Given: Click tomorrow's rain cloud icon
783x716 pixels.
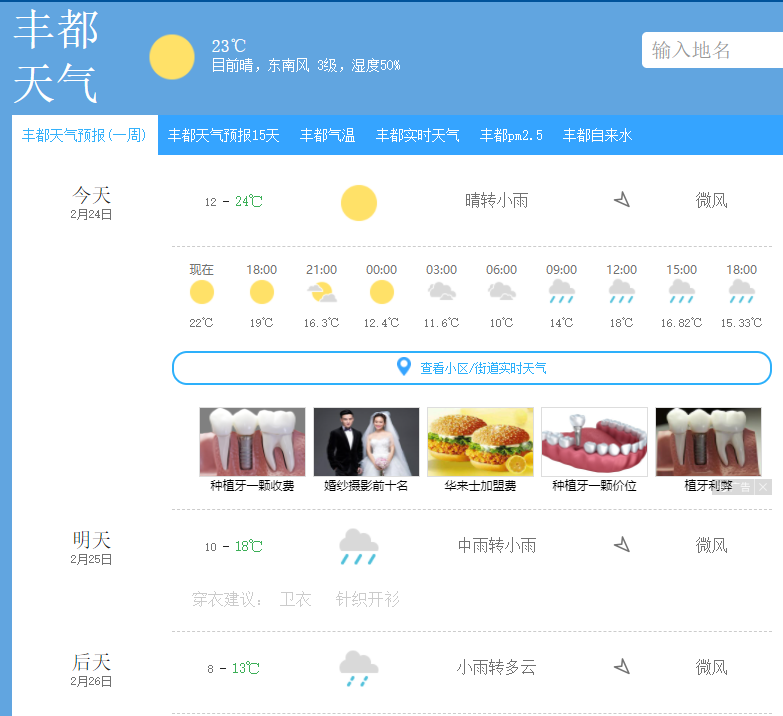Looking at the screenshot, I should tap(358, 547).
